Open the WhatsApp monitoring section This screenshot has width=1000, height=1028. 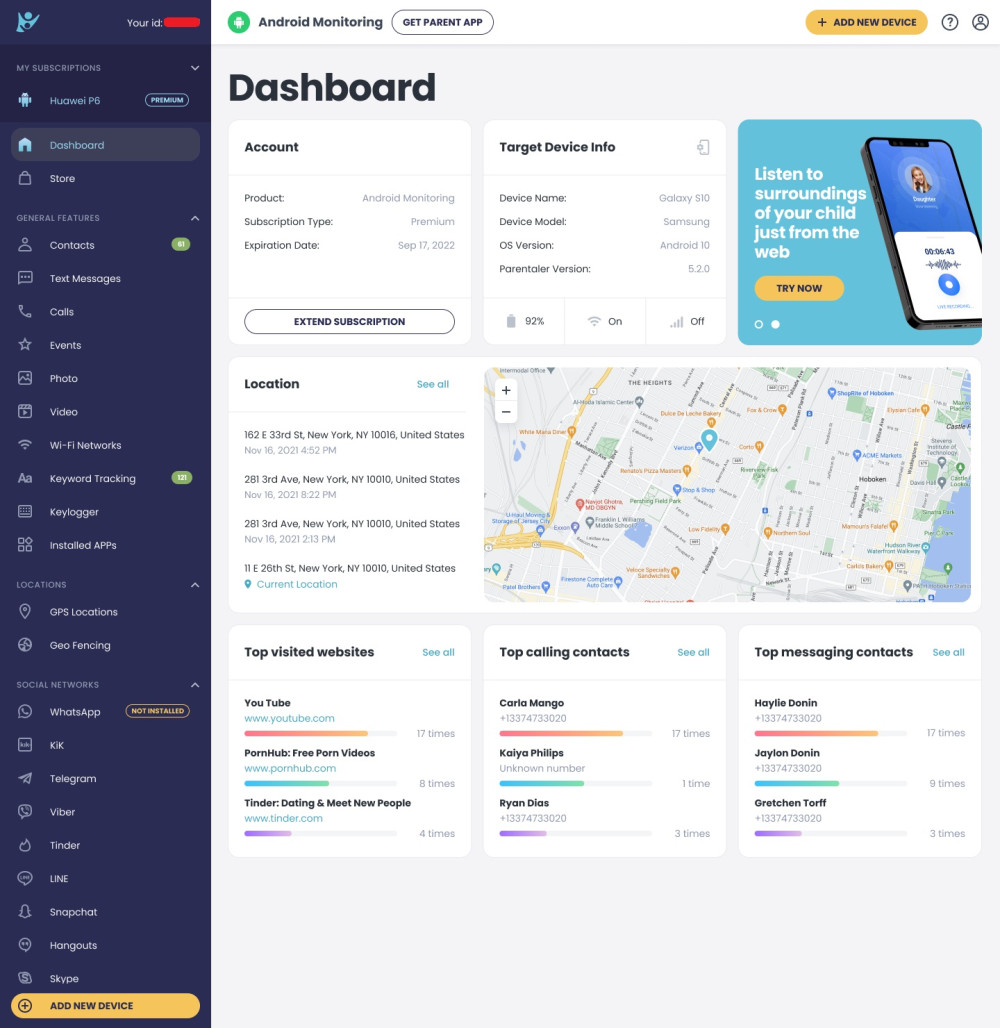[74, 711]
